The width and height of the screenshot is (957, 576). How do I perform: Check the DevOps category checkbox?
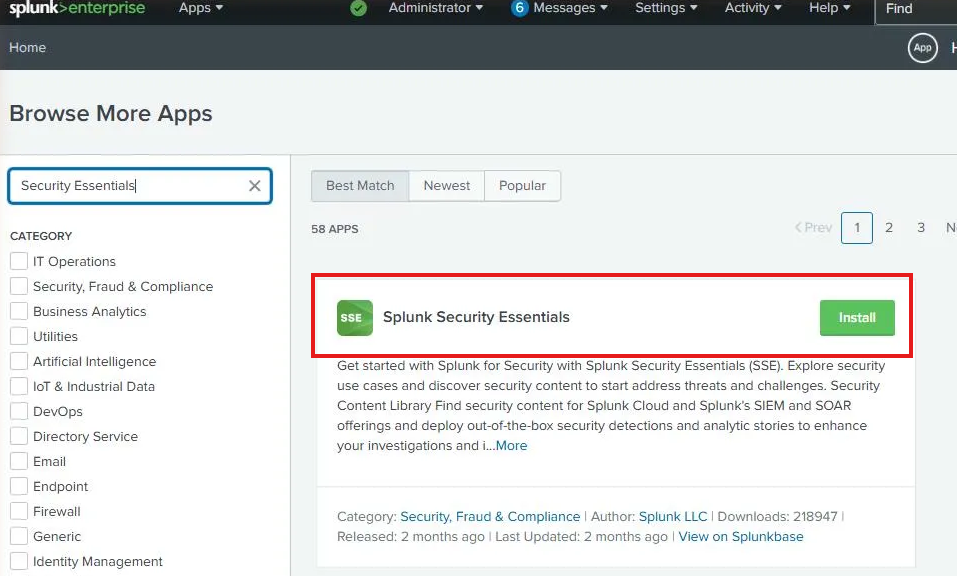click(17, 411)
